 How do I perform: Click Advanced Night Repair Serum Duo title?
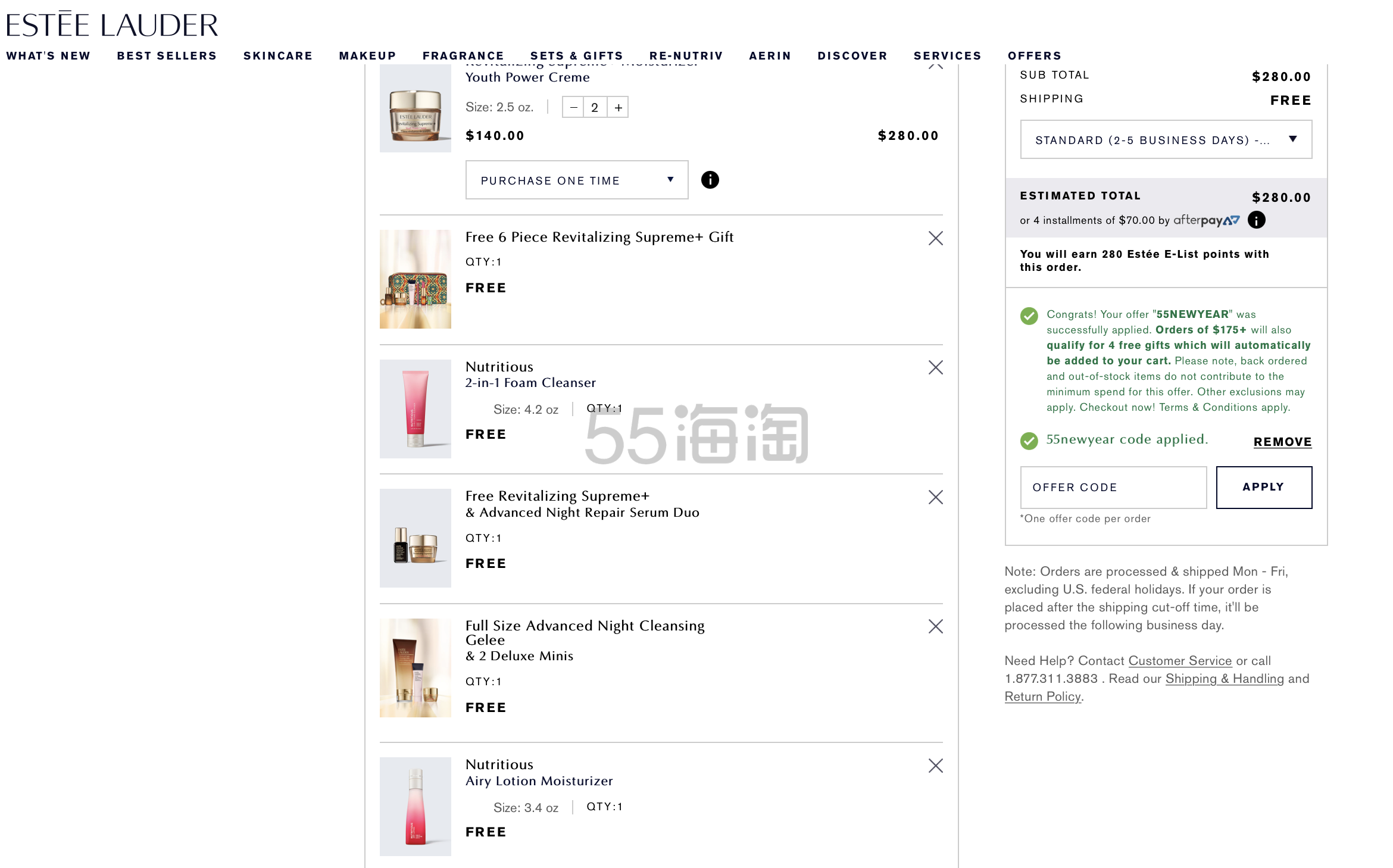(582, 504)
